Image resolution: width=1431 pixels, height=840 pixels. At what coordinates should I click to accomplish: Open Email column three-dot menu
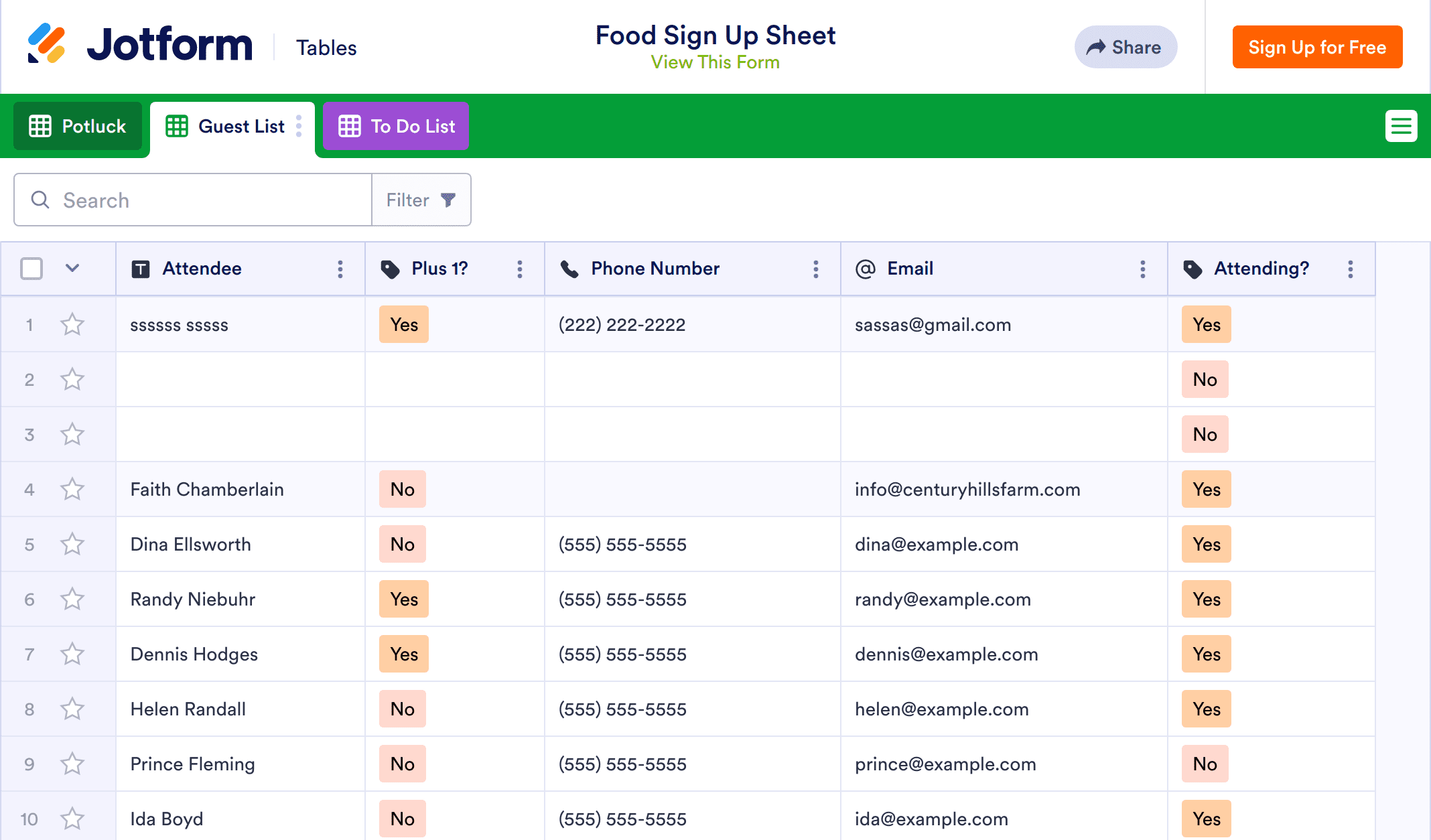pos(1142,269)
